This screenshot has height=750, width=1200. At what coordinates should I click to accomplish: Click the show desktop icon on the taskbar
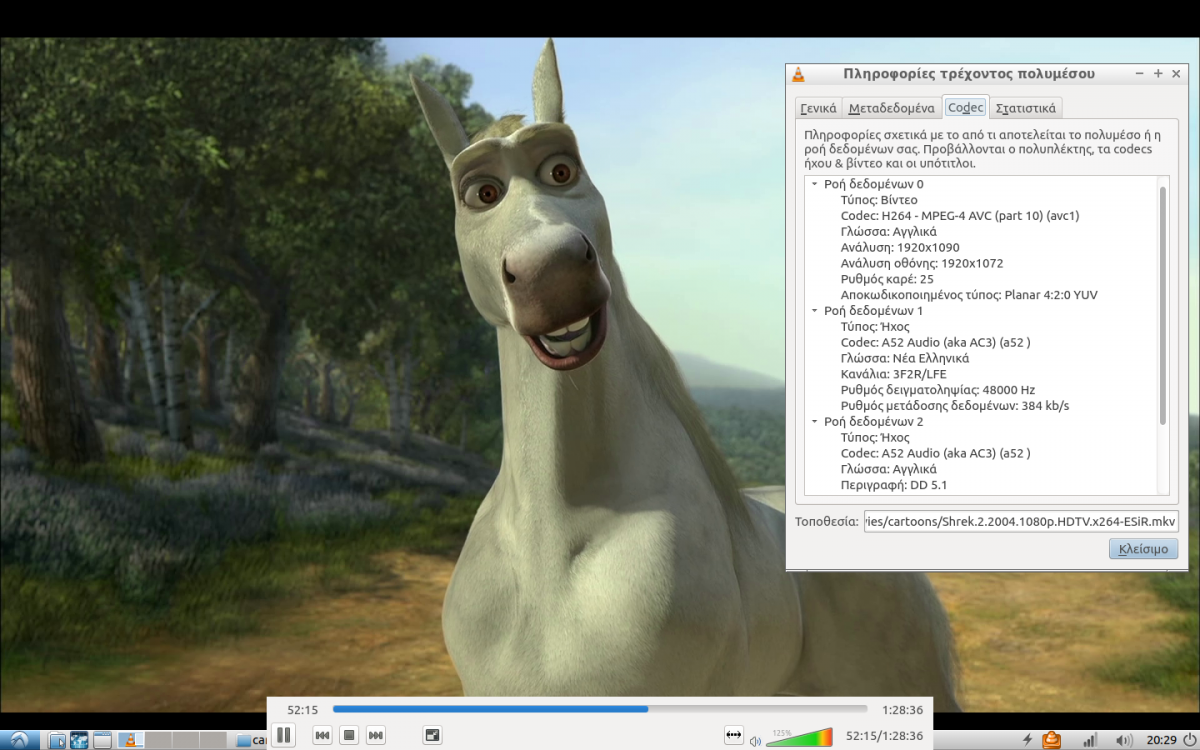point(102,741)
